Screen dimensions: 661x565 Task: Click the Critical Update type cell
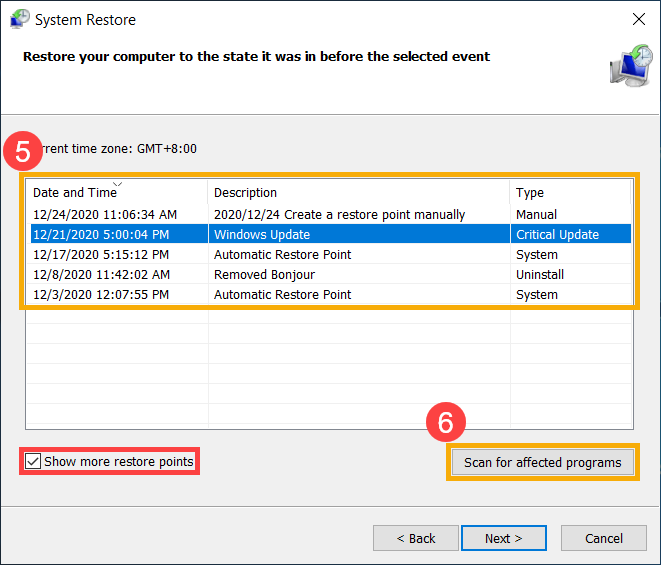[557, 234]
